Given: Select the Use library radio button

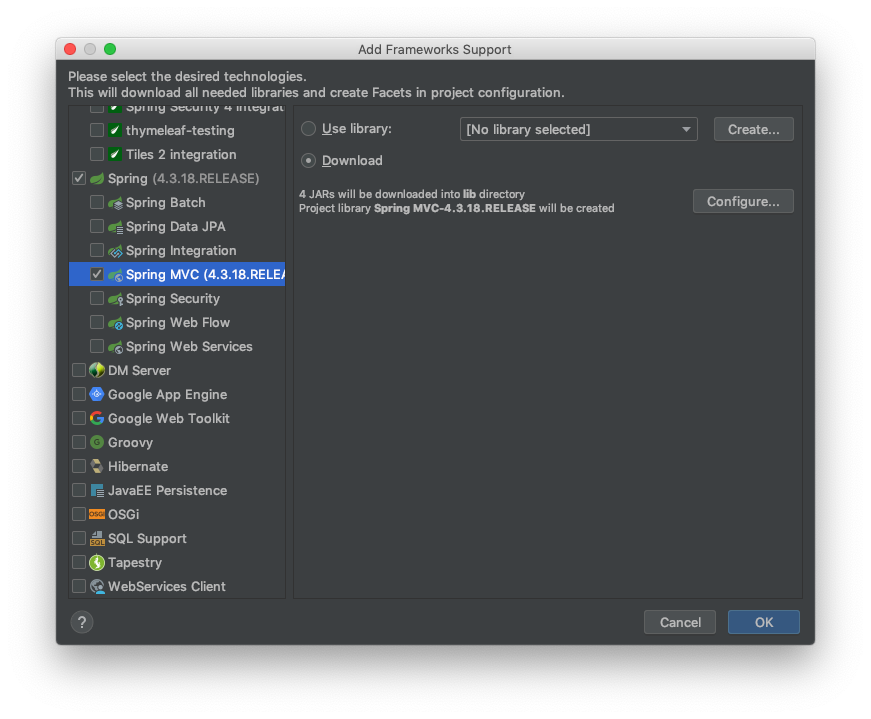Looking at the screenshot, I should [308, 129].
